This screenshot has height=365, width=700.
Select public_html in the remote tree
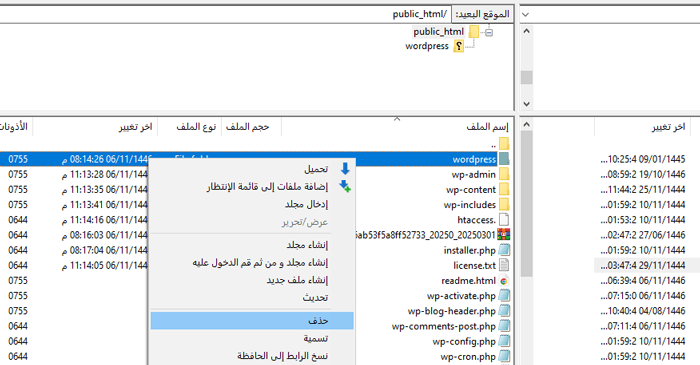pos(439,32)
